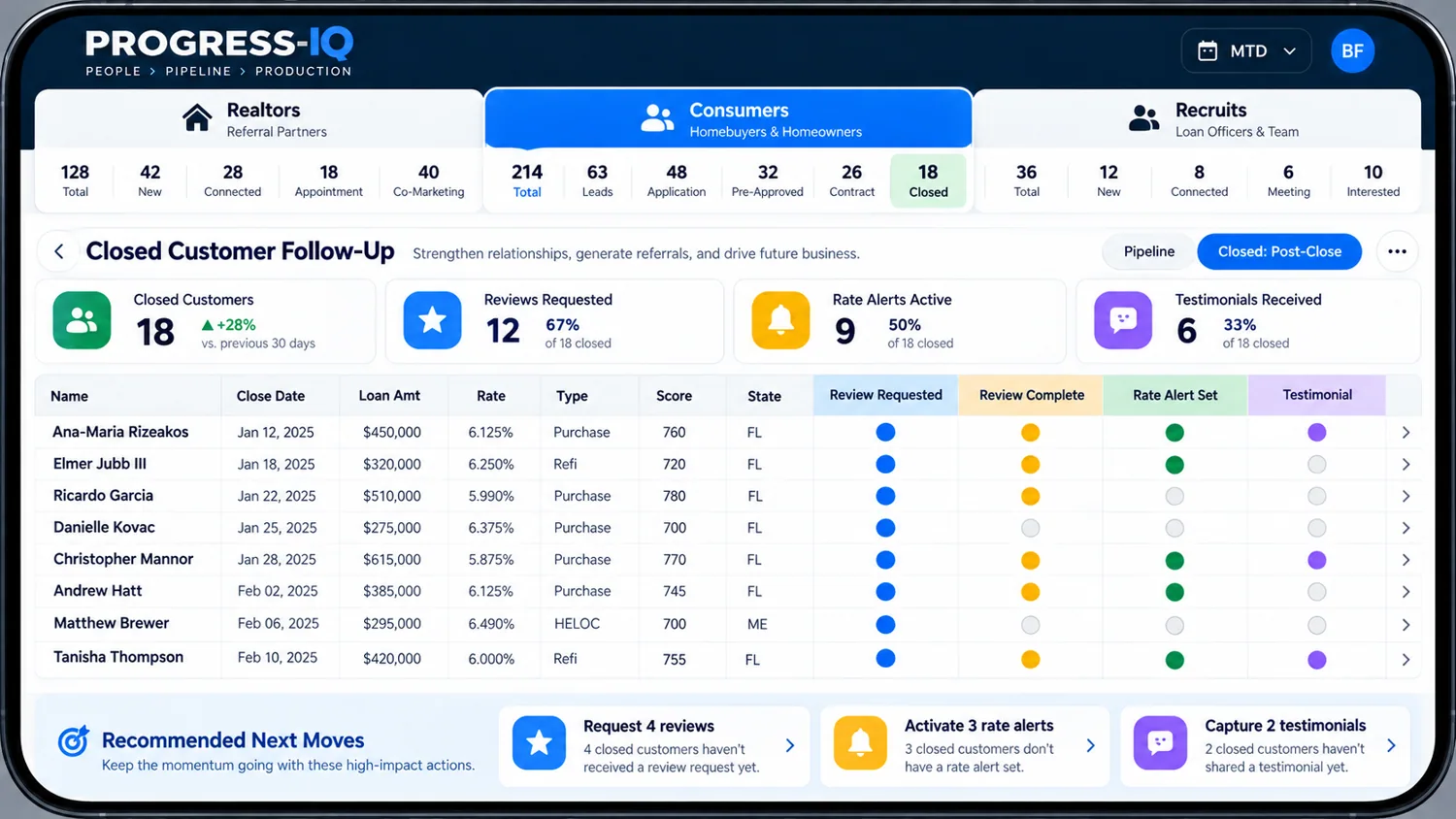Toggle Testimonial for Elmer Jubb III

[x=1317, y=465]
